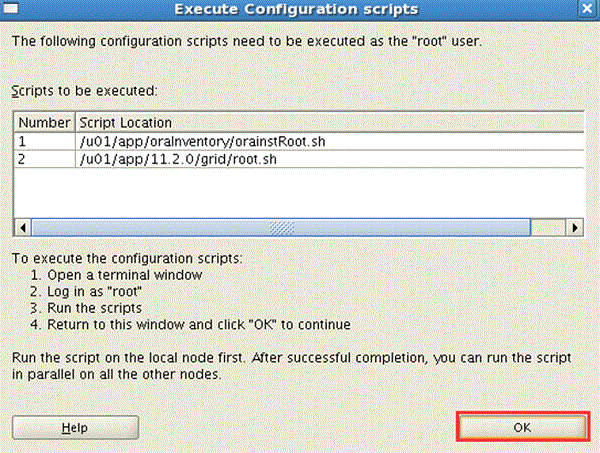Open Help for this dialog
The height and width of the screenshot is (453, 600).
(75, 427)
